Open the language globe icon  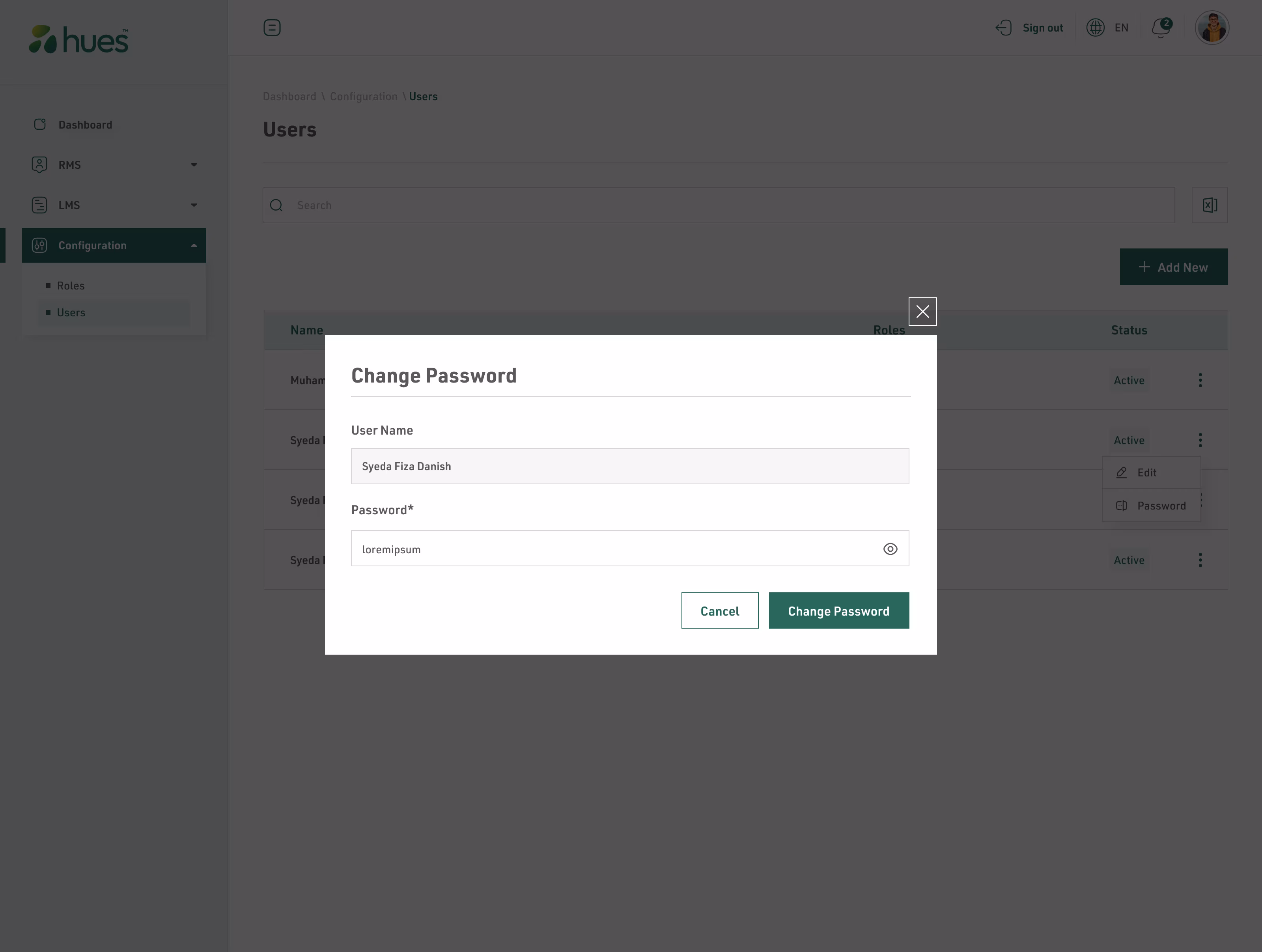pyautogui.click(x=1095, y=27)
